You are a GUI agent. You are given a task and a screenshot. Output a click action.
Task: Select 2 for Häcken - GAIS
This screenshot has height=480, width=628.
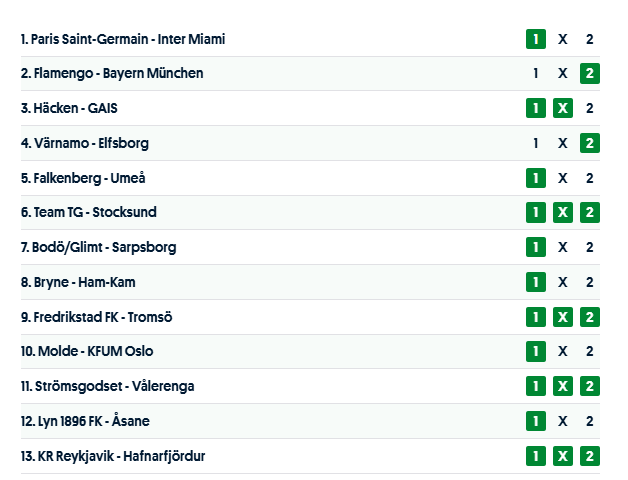tap(590, 108)
